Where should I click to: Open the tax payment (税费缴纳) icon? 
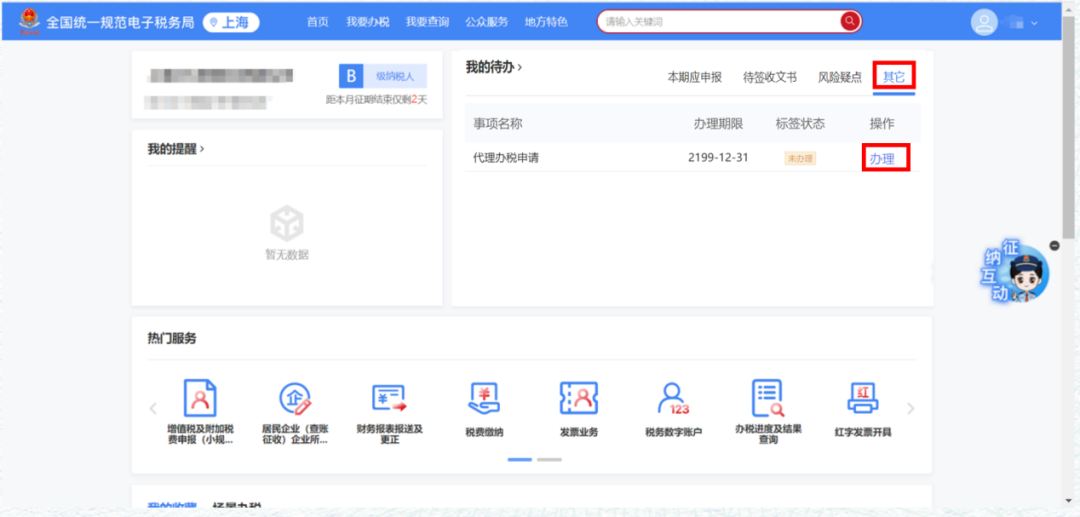[484, 399]
